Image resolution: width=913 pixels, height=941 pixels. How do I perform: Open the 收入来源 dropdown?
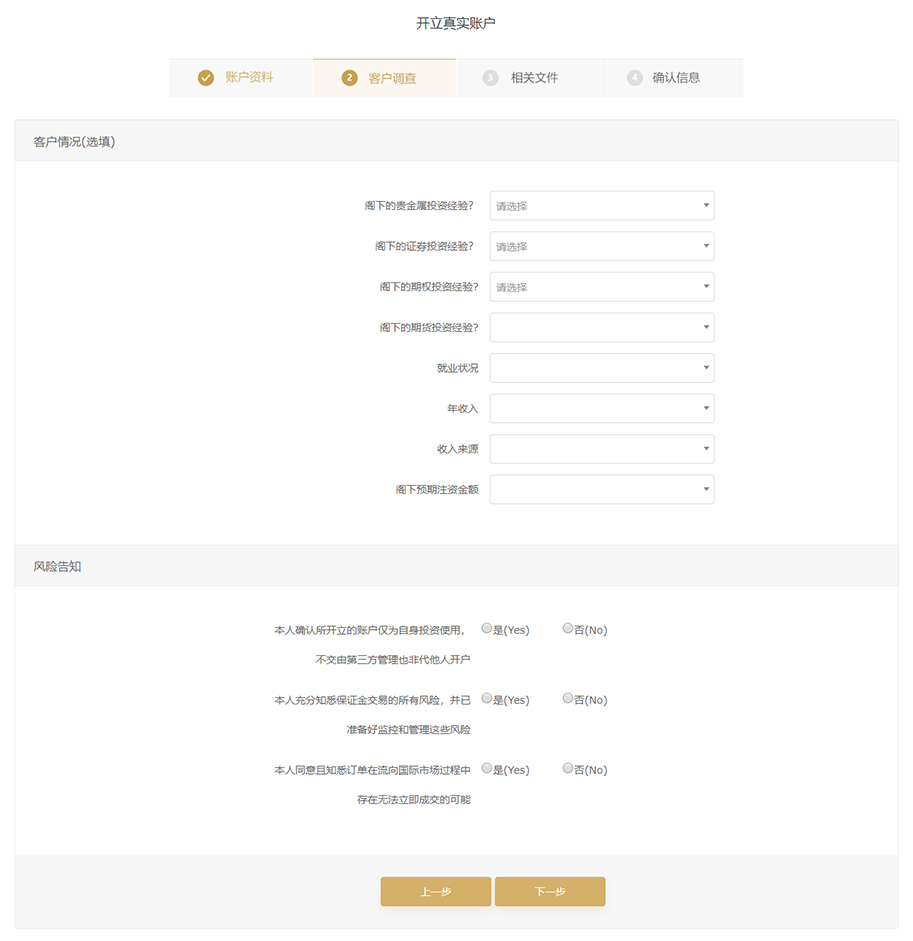[x=600, y=448]
